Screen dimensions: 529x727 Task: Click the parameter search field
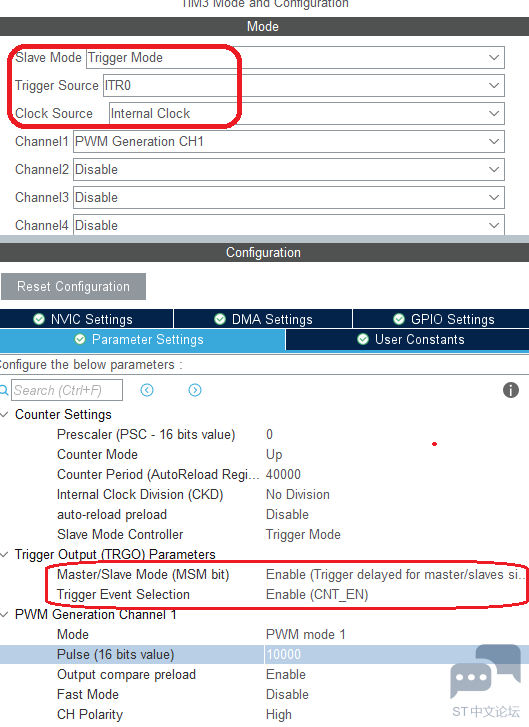click(x=67, y=390)
